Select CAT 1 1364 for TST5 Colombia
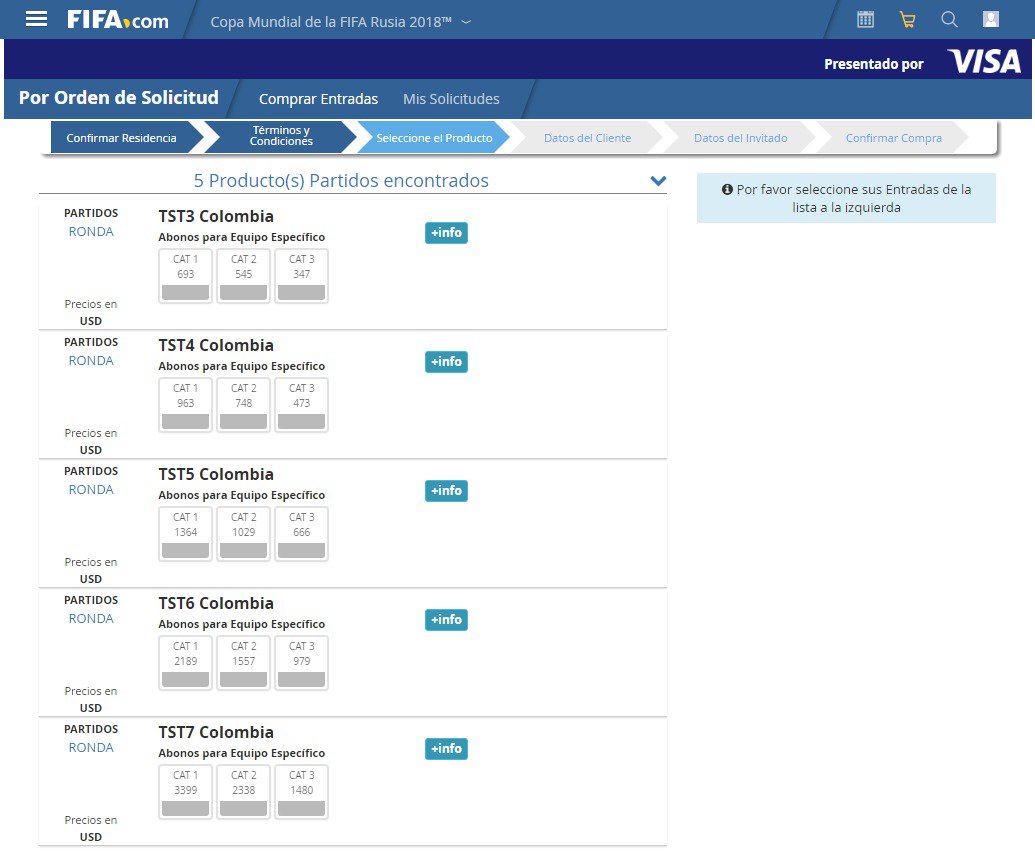 point(185,534)
